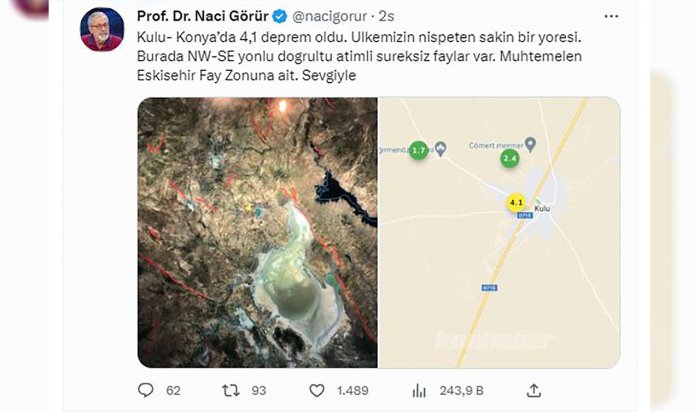Click the yellow 4.1 earthquake marker
The height and width of the screenshot is (412, 700).
(516, 203)
